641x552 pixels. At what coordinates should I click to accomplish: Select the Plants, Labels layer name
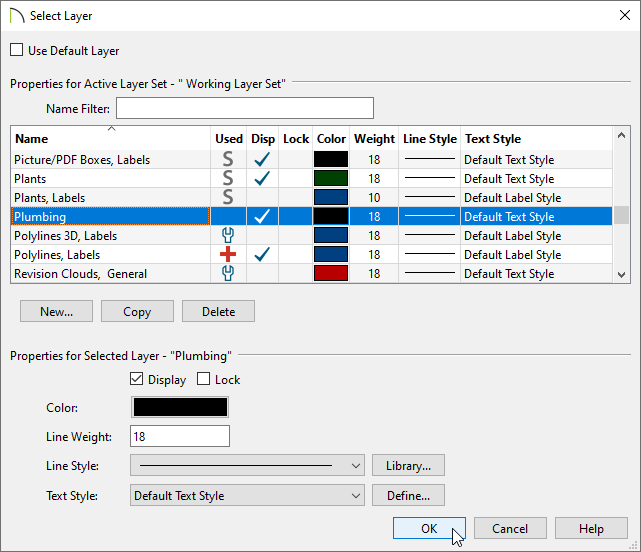click(x=49, y=198)
